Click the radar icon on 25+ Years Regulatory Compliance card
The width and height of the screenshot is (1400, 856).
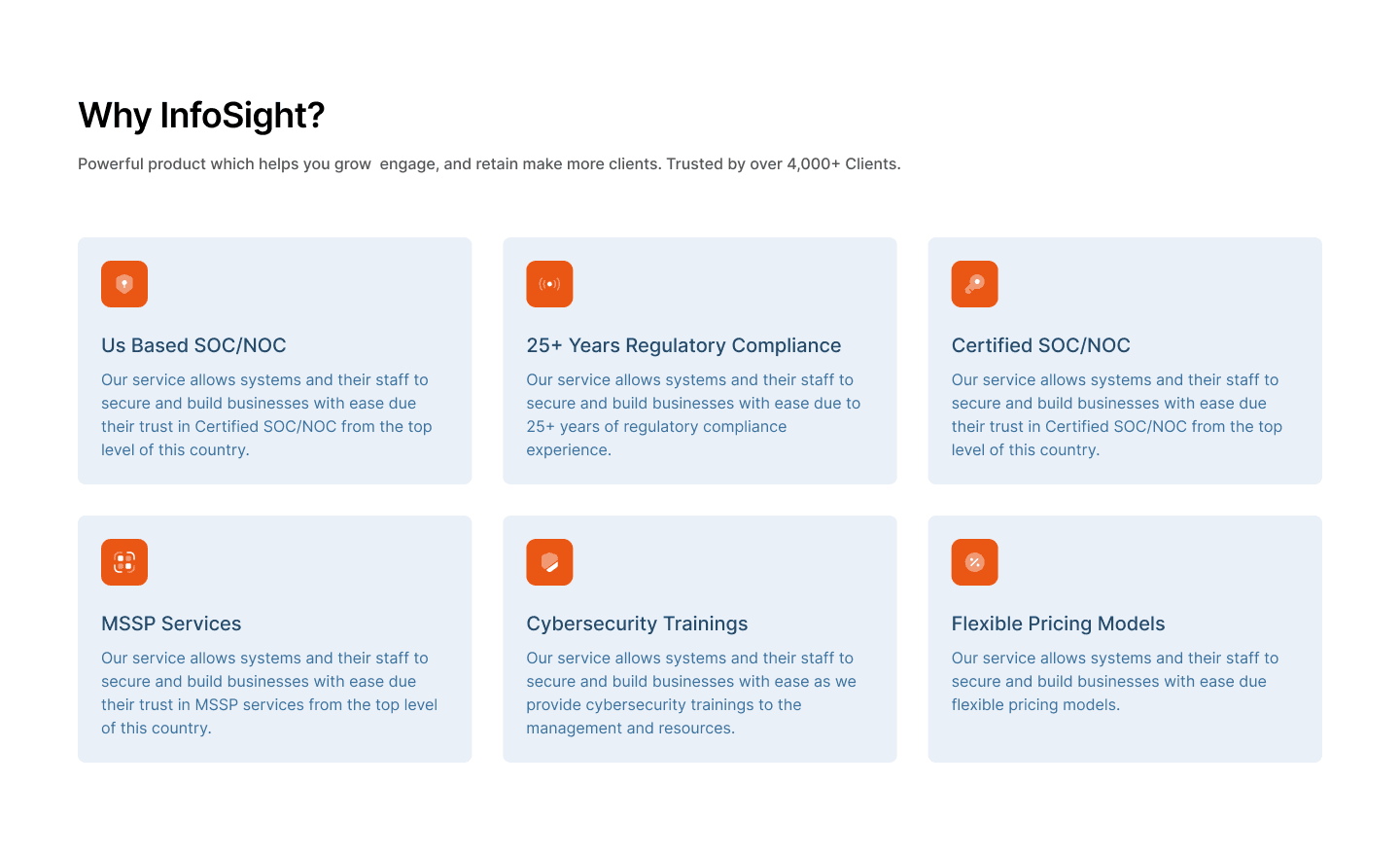pos(549,283)
